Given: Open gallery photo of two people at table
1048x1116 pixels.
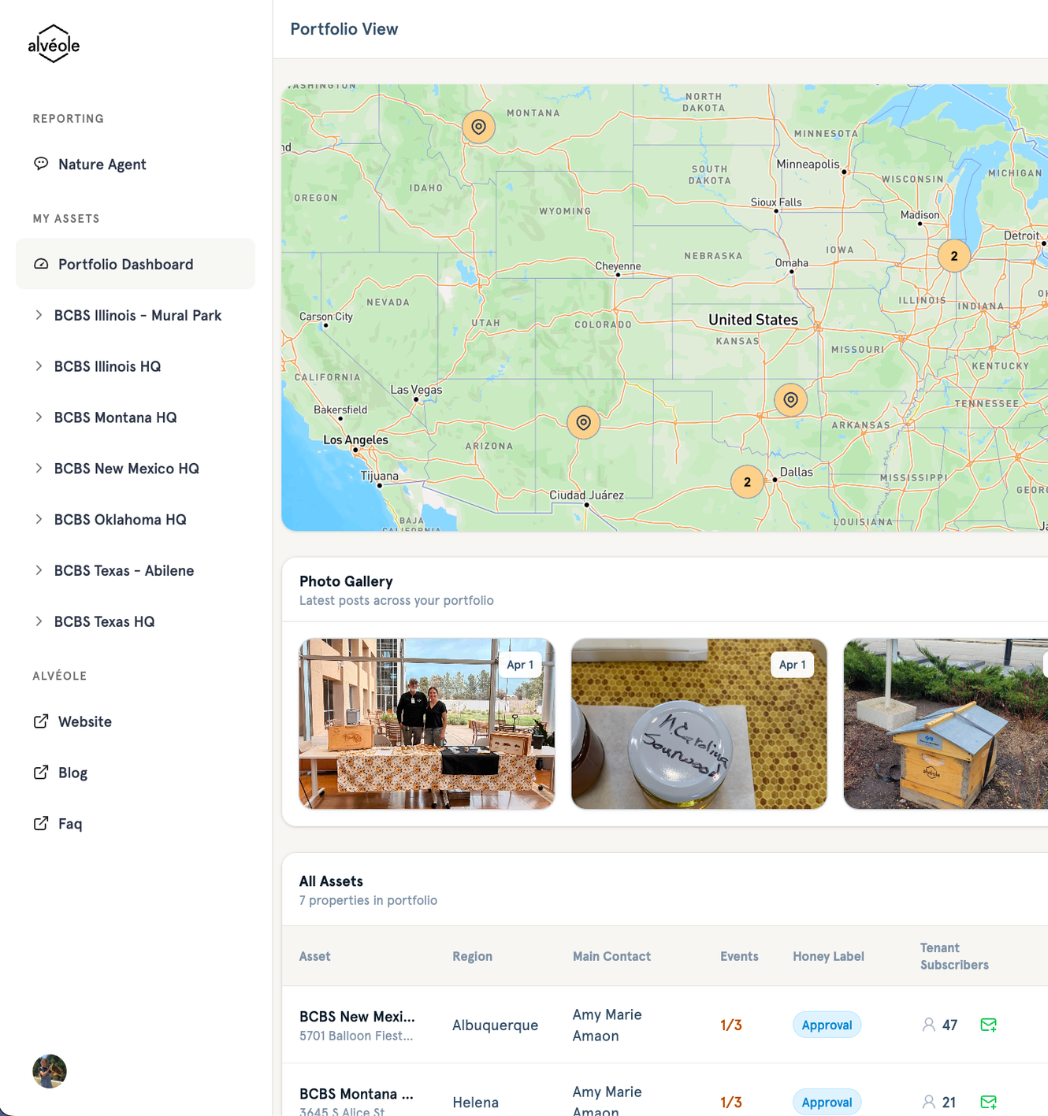Looking at the screenshot, I should [426, 723].
